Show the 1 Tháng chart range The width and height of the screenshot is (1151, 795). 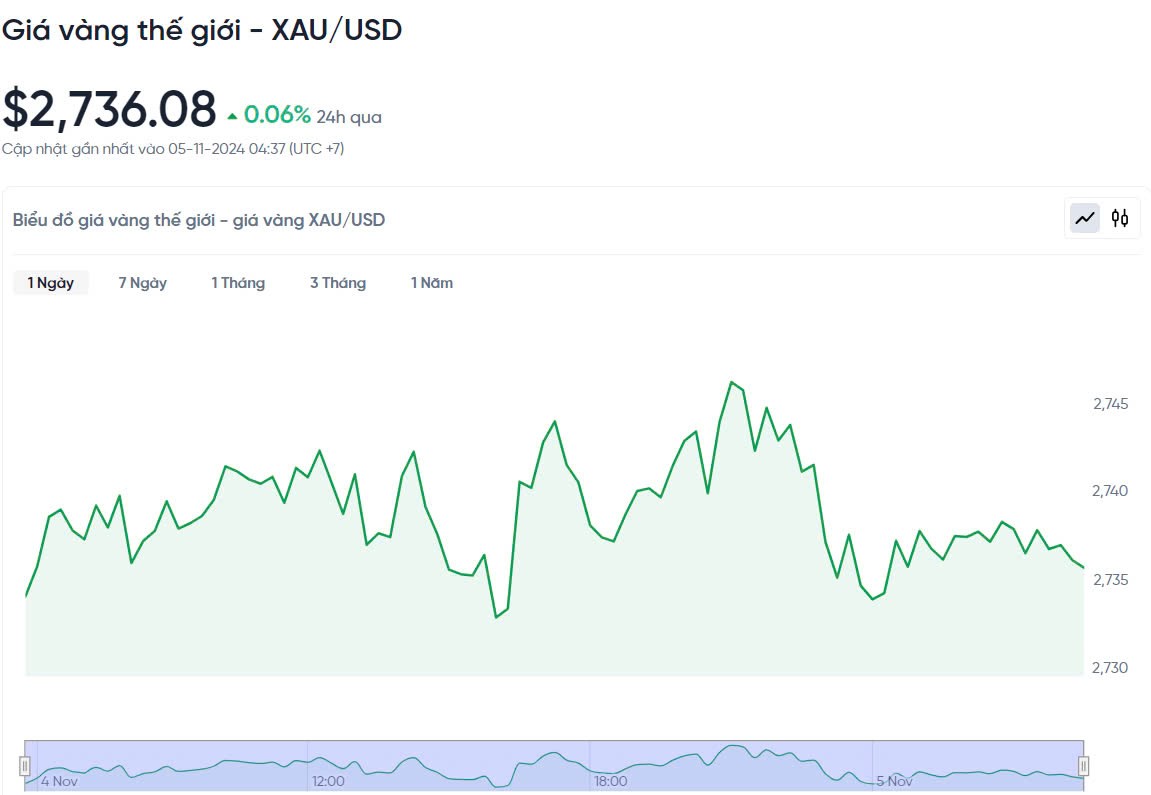pyautogui.click(x=238, y=283)
